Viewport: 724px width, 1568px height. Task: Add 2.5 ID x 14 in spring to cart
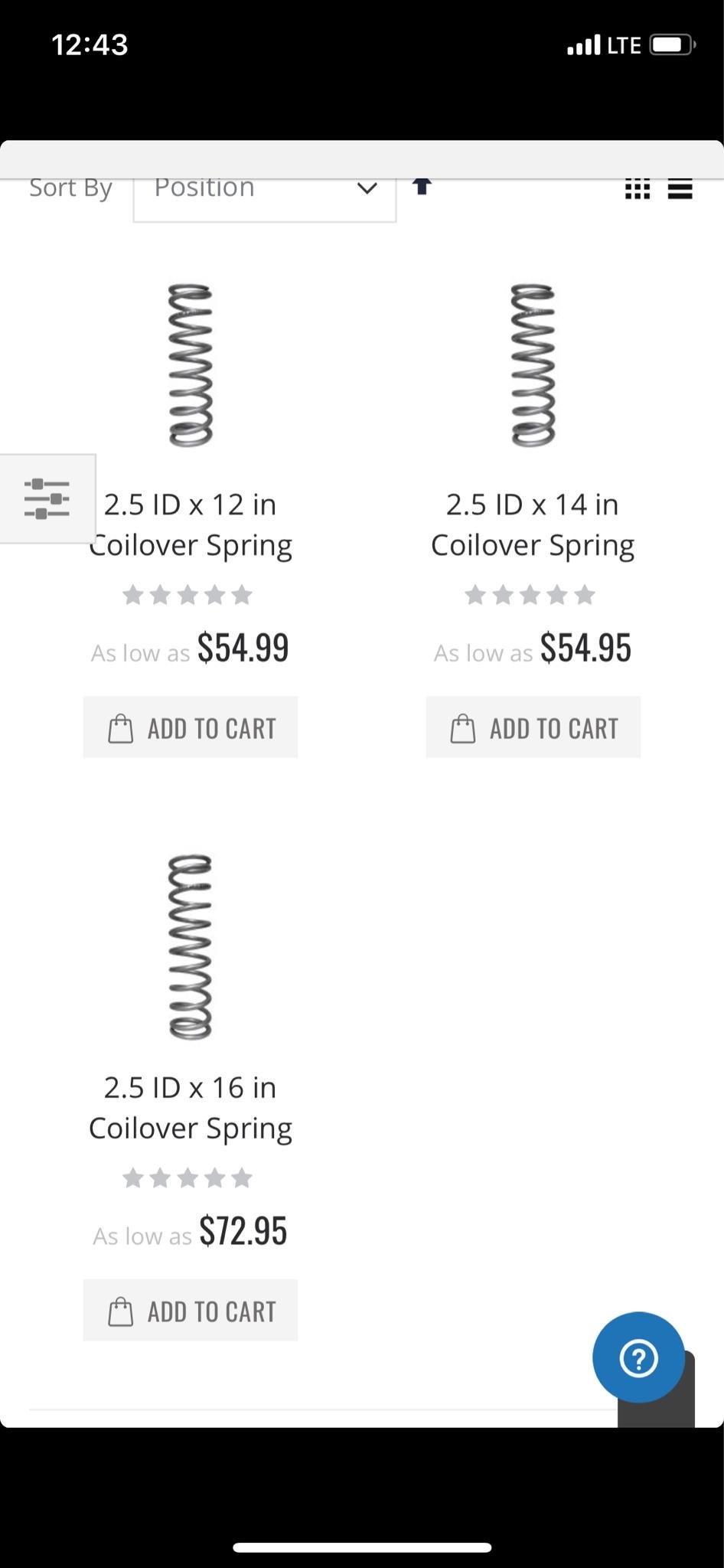click(533, 727)
